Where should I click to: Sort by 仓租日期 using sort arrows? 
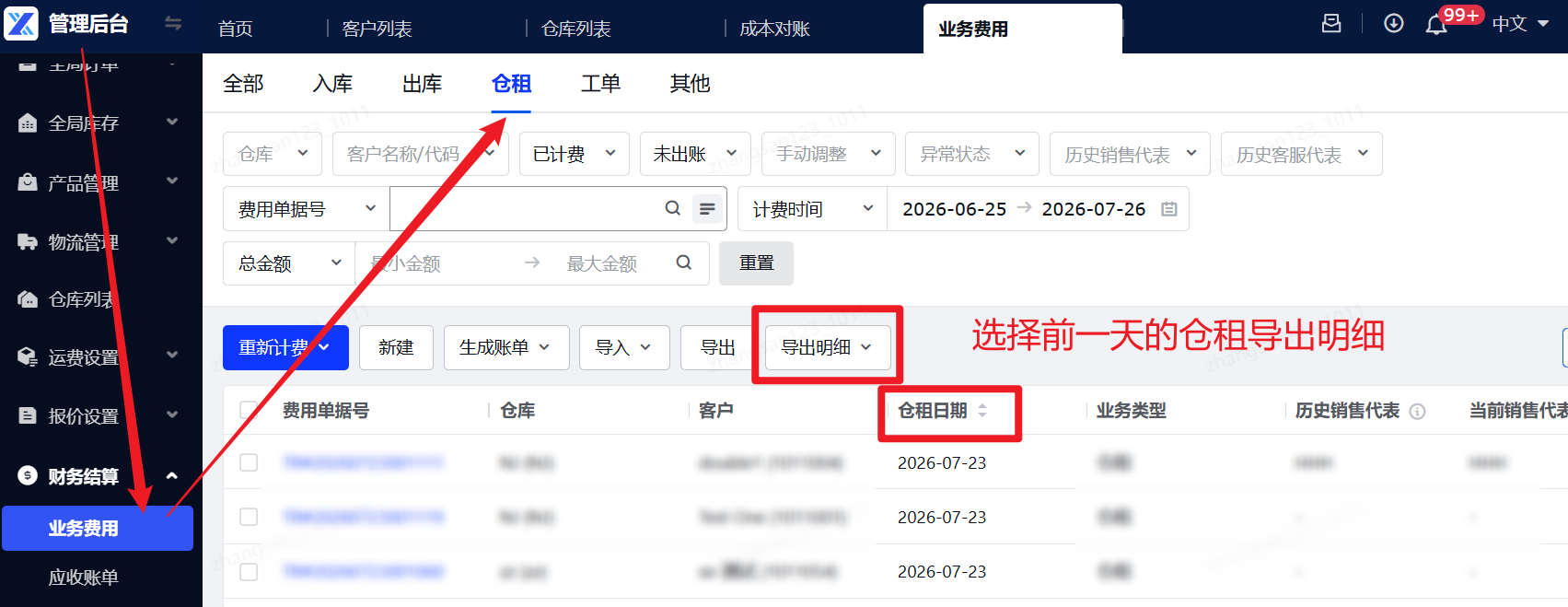click(982, 411)
